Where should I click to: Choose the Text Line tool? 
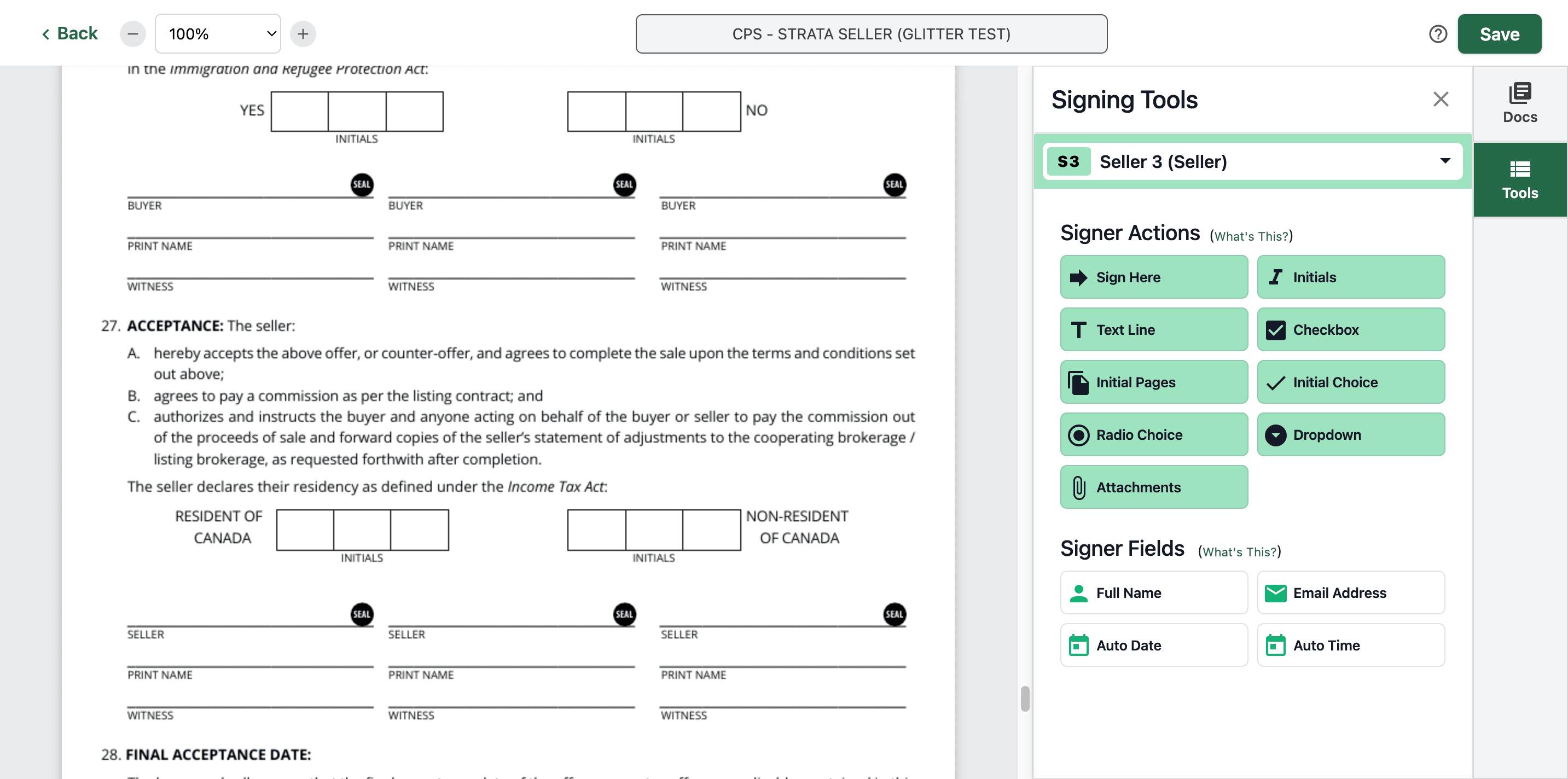click(1153, 329)
